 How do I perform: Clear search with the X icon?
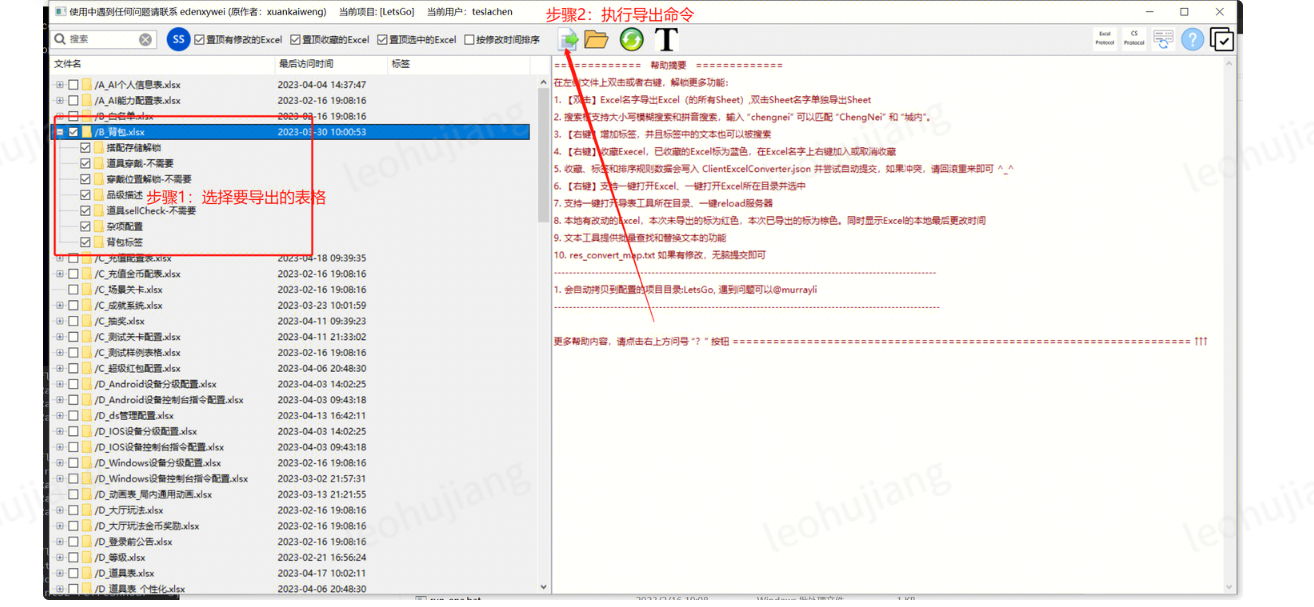point(146,40)
